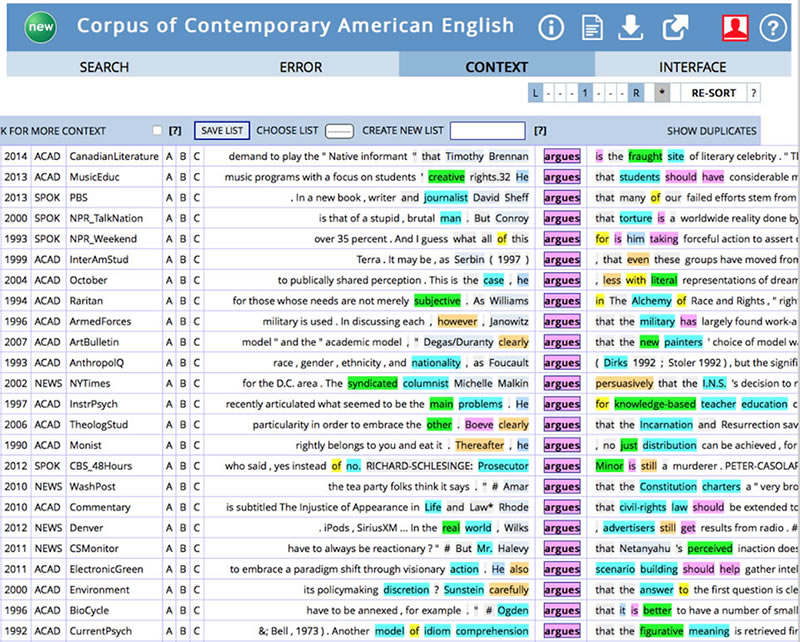
Task: Click the highlighted word 'fraught' in first row
Action: click(645, 156)
